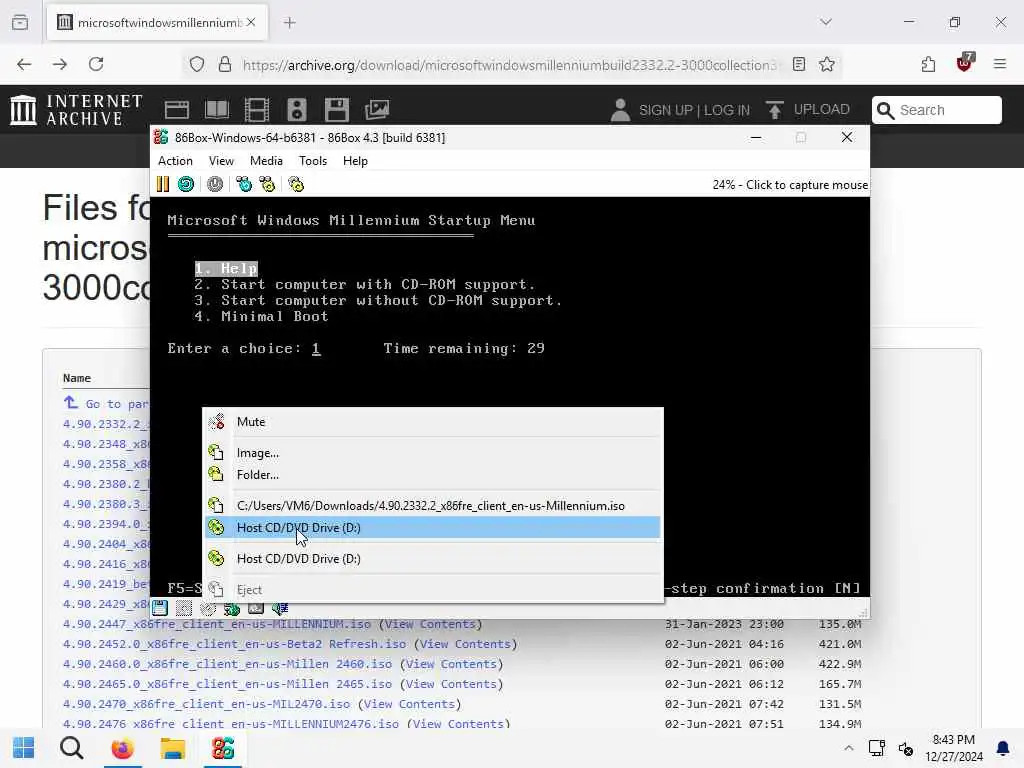Click the 24% - Click to capture mouse status

click(x=790, y=185)
